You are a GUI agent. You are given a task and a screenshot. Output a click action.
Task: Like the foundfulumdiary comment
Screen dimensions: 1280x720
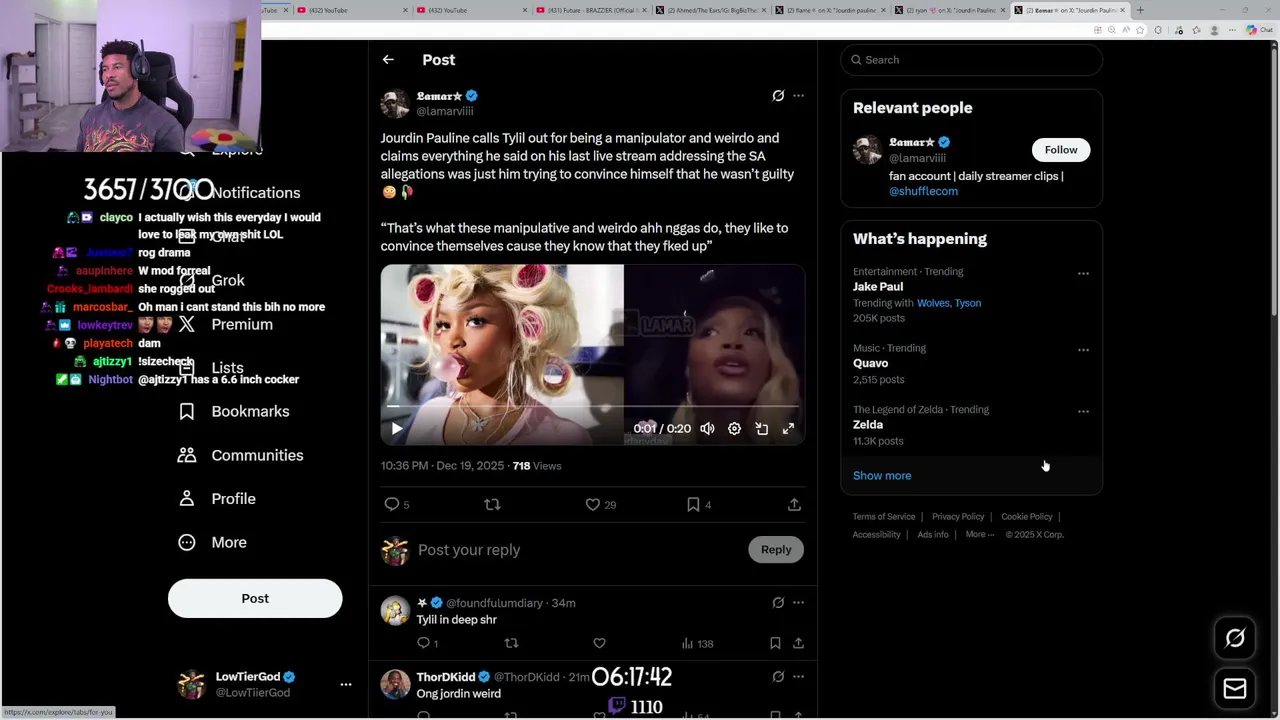point(599,644)
